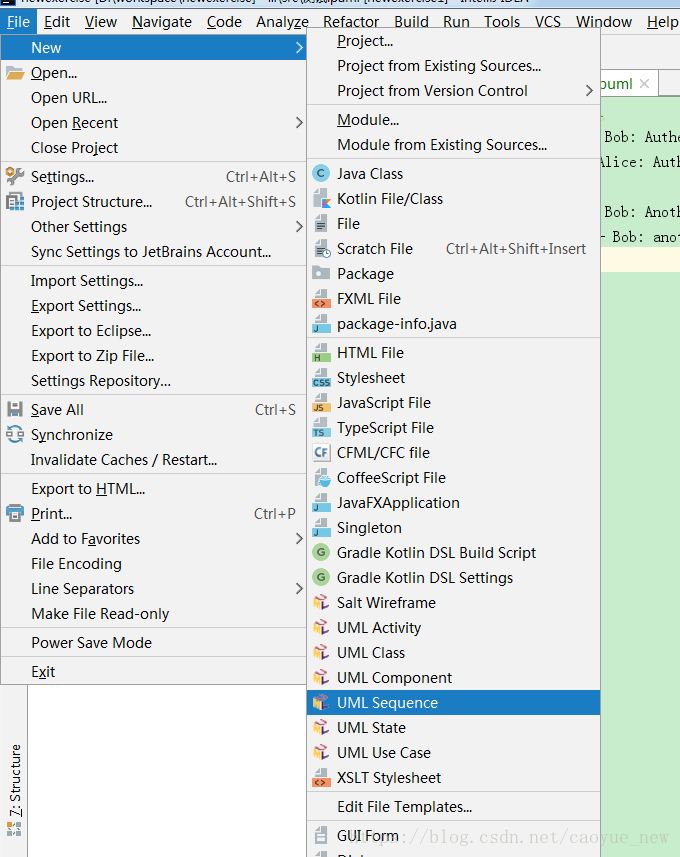Select Edit File Templates option

pos(453,807)
